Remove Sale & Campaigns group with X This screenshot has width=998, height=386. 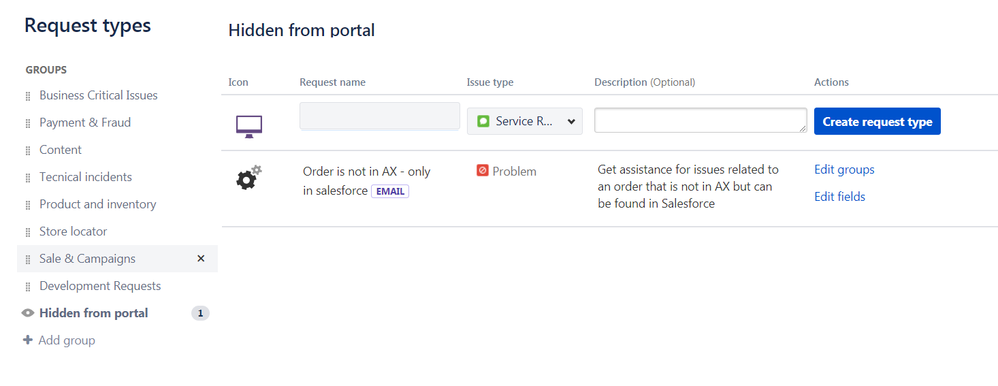click(201, 259)
